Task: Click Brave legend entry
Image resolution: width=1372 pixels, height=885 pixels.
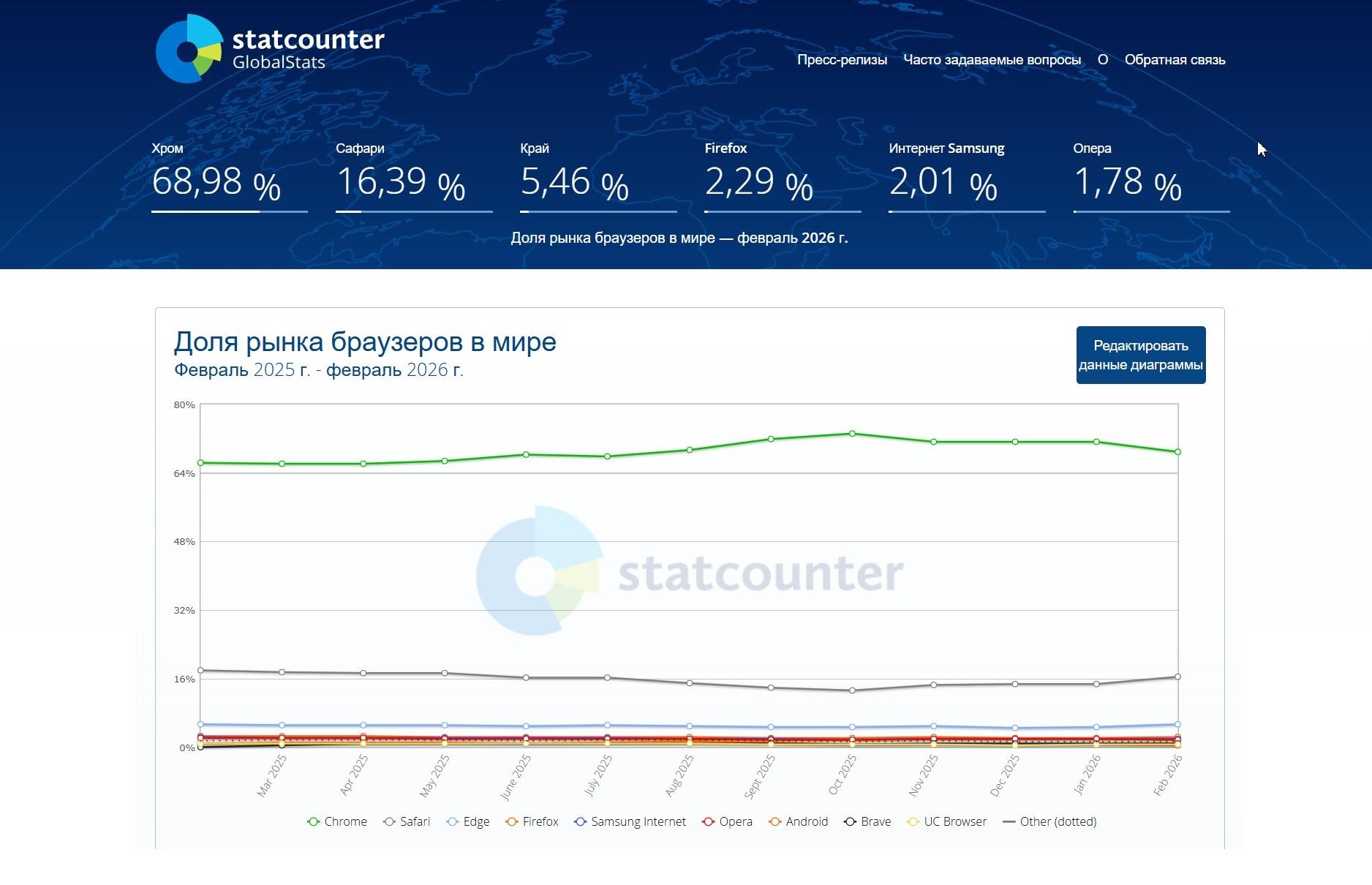Action: pyautogui.click(x=867, y=821)
